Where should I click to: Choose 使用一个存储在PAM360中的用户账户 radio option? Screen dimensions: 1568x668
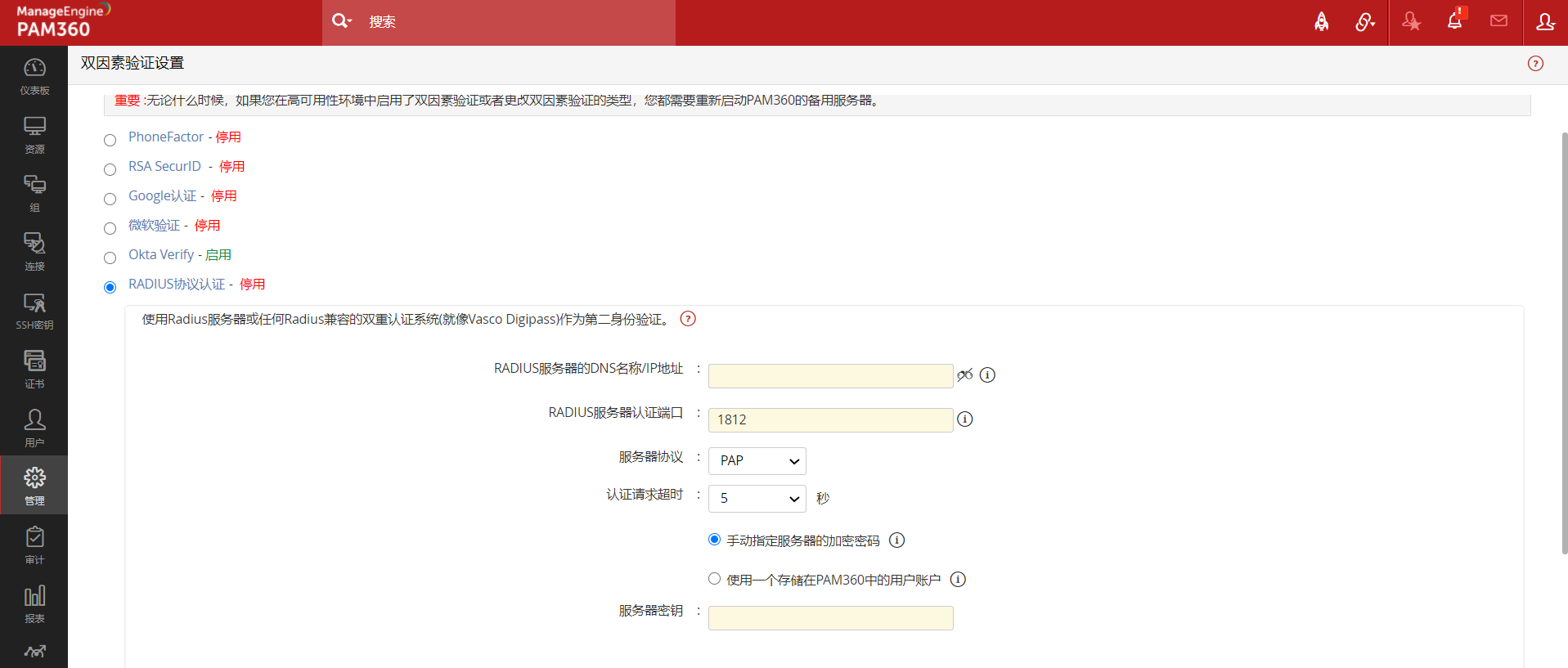click(715, 579)
